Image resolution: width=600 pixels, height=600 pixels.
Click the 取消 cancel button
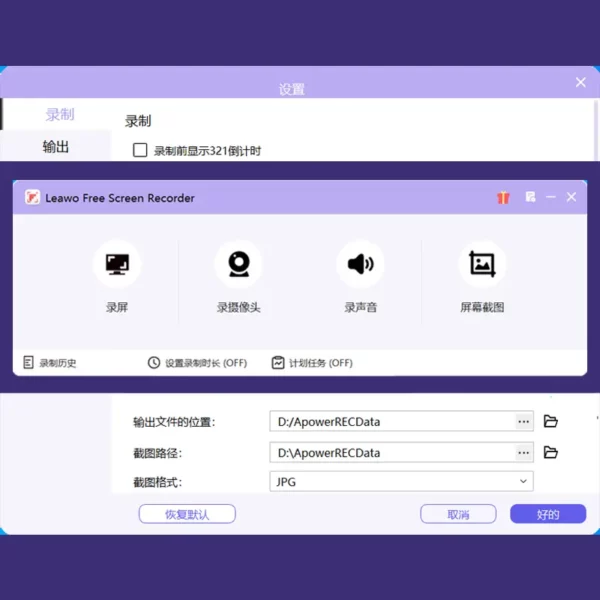[x=458, y=514]
